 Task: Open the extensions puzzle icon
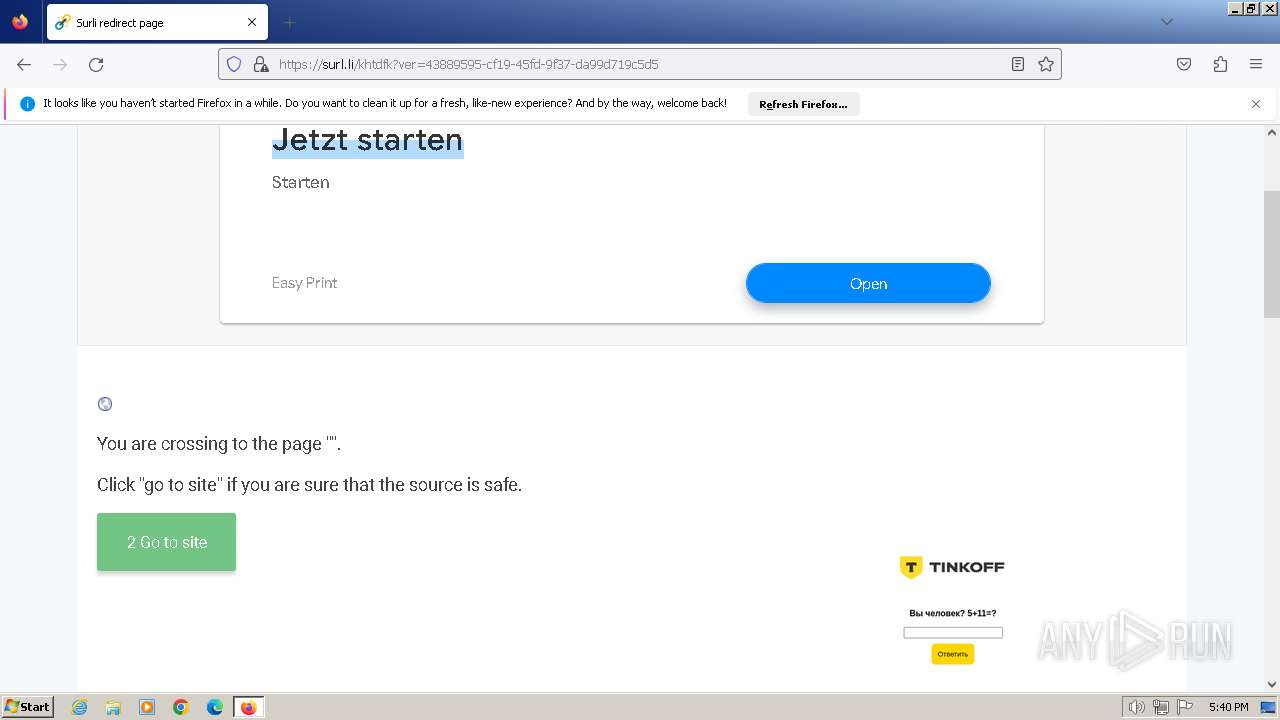[x=1220, y=64]
